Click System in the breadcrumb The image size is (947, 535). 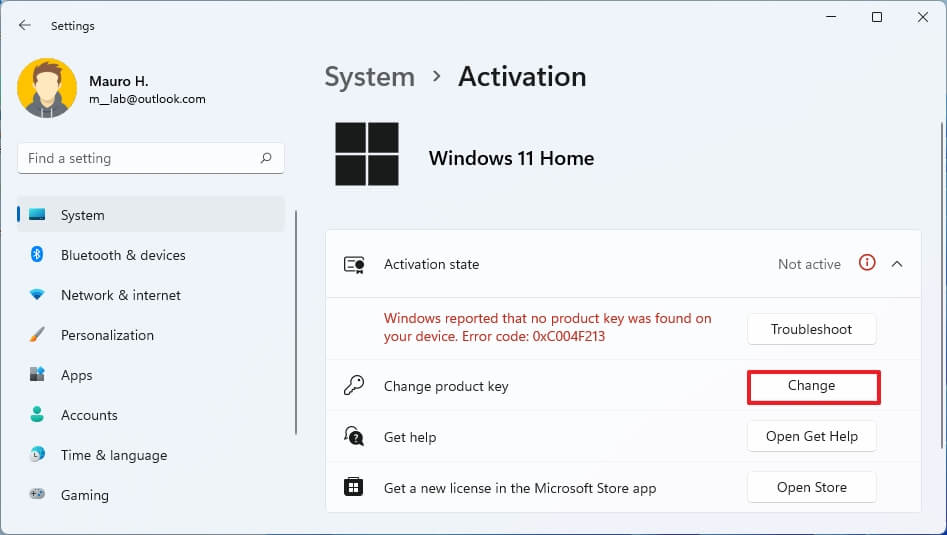370,77
